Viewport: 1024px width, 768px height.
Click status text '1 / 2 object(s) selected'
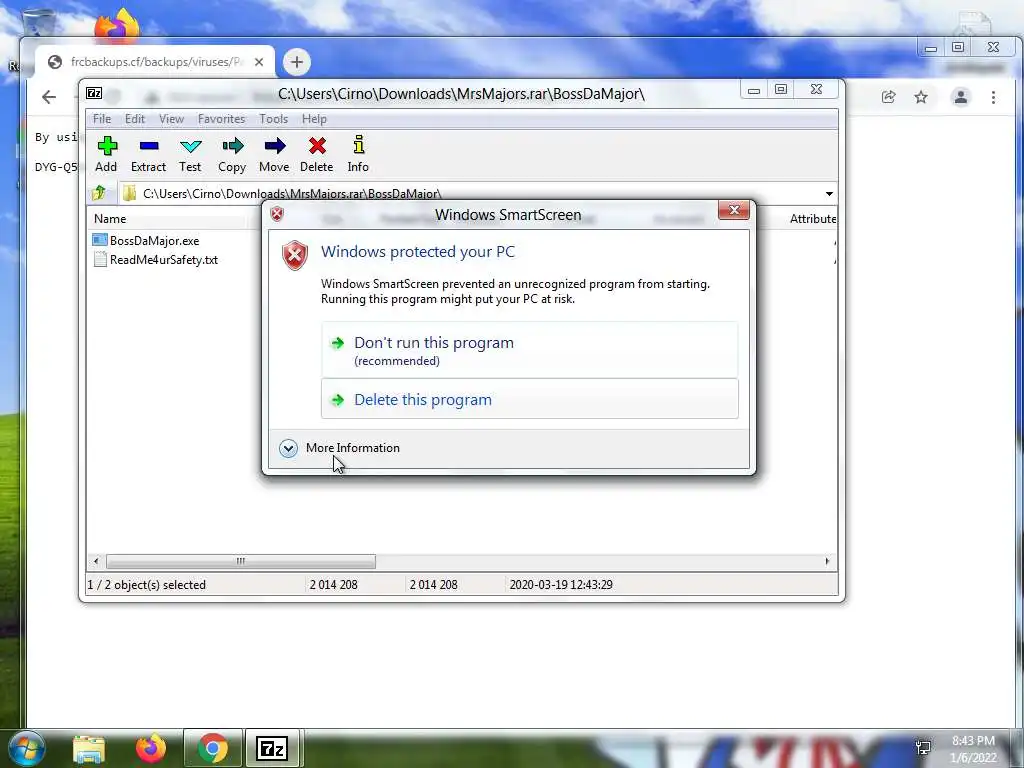147,584
